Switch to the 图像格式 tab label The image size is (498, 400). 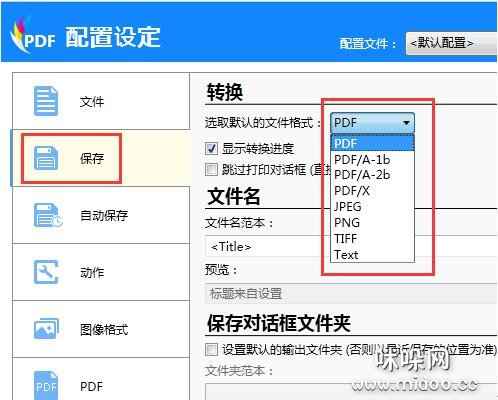104,329
